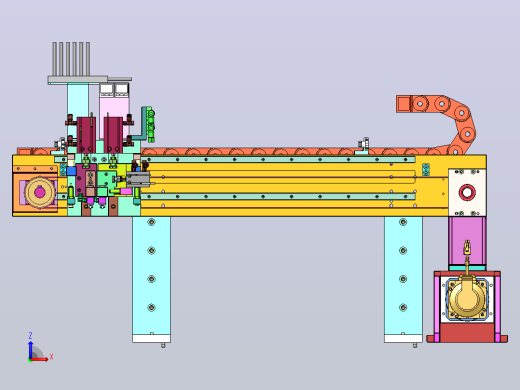Screen dimensions: 520x390
Task: Pick the magenta motor body below end plate
Action: [x=467, y=241]
